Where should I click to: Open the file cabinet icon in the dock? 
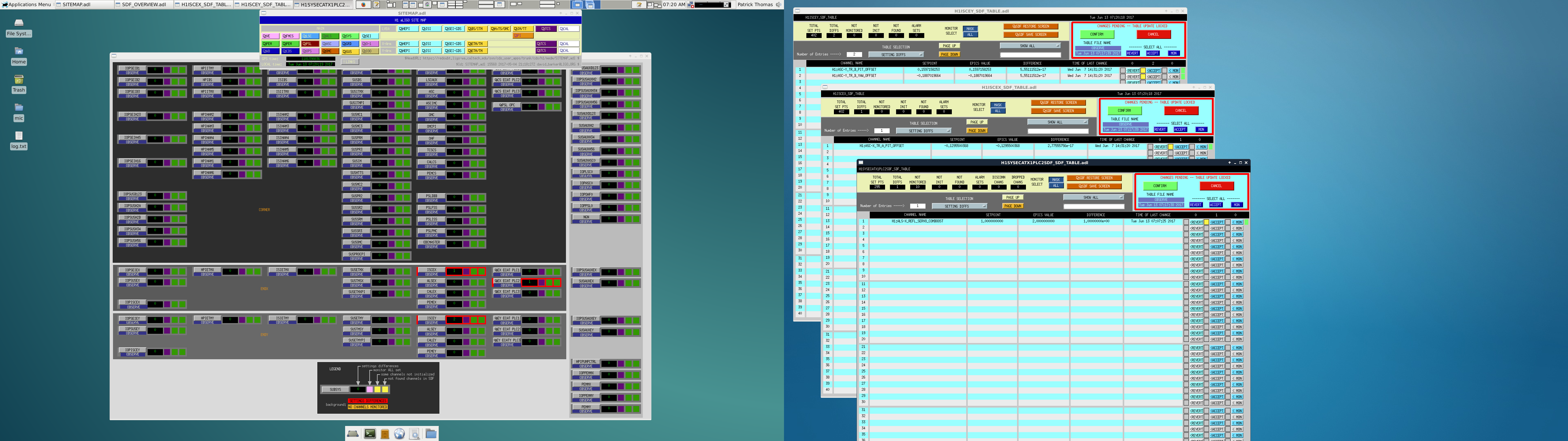(385, 434)
